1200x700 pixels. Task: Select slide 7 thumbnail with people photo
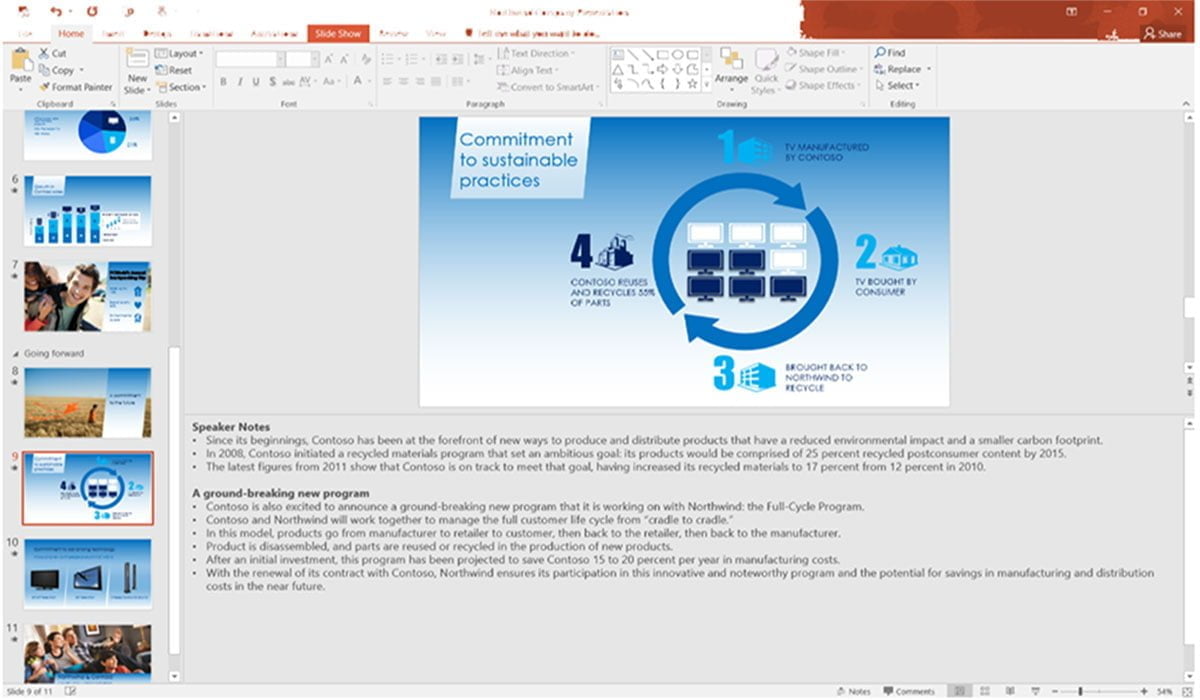(88, 296)
